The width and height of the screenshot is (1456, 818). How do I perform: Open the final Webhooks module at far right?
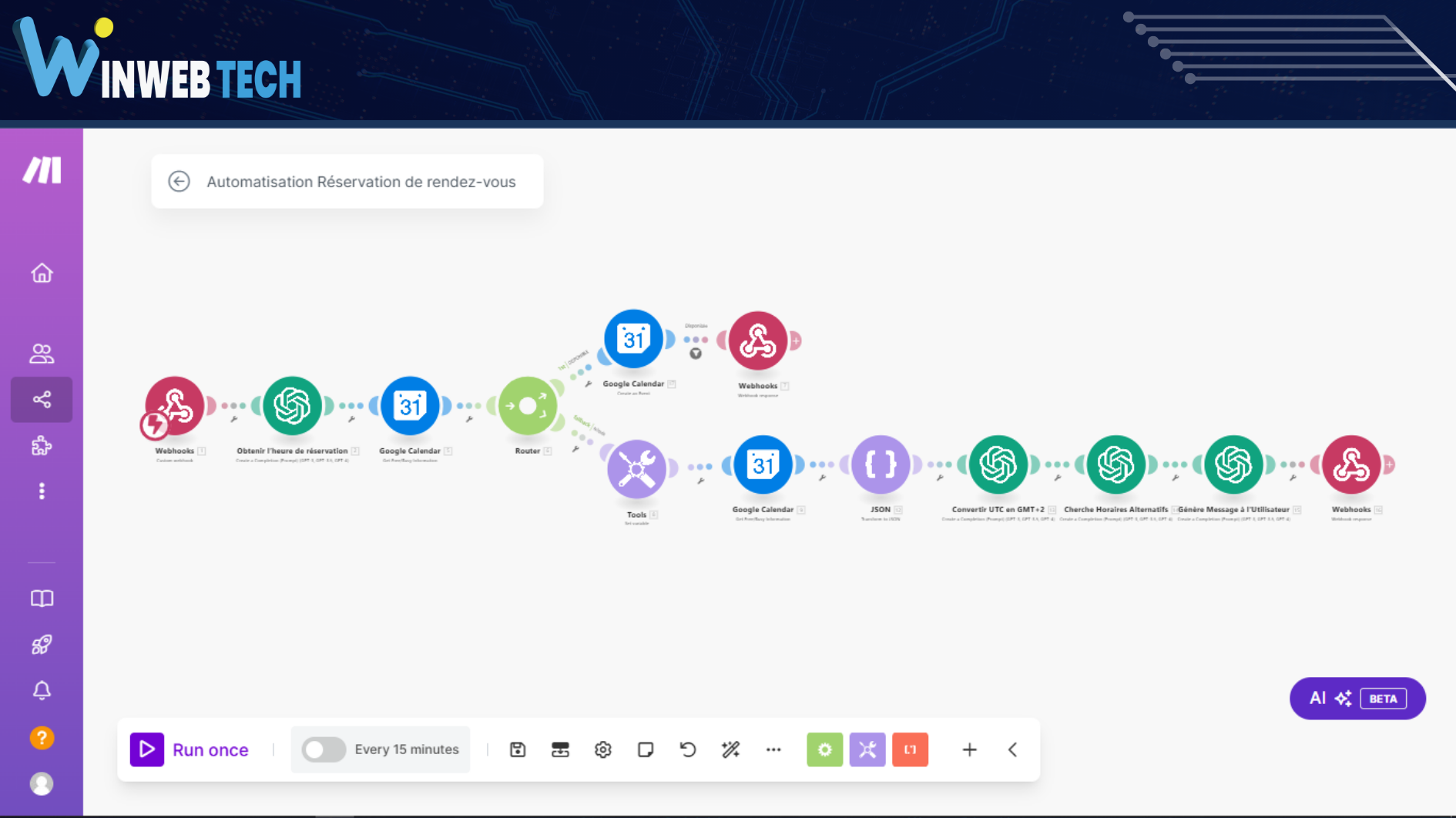click(x=1351, y=464)
